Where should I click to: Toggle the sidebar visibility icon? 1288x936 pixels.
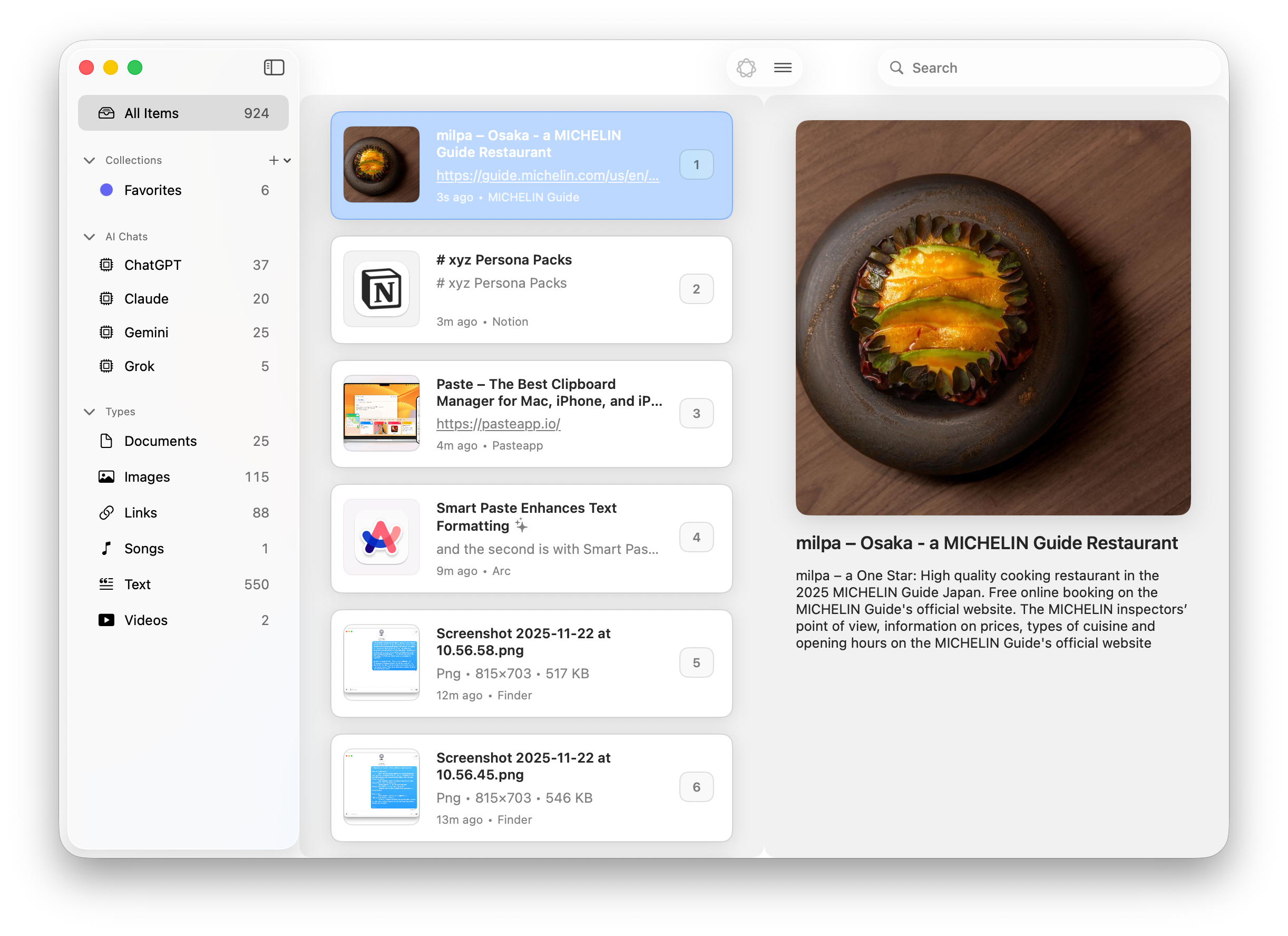(274, 67)
